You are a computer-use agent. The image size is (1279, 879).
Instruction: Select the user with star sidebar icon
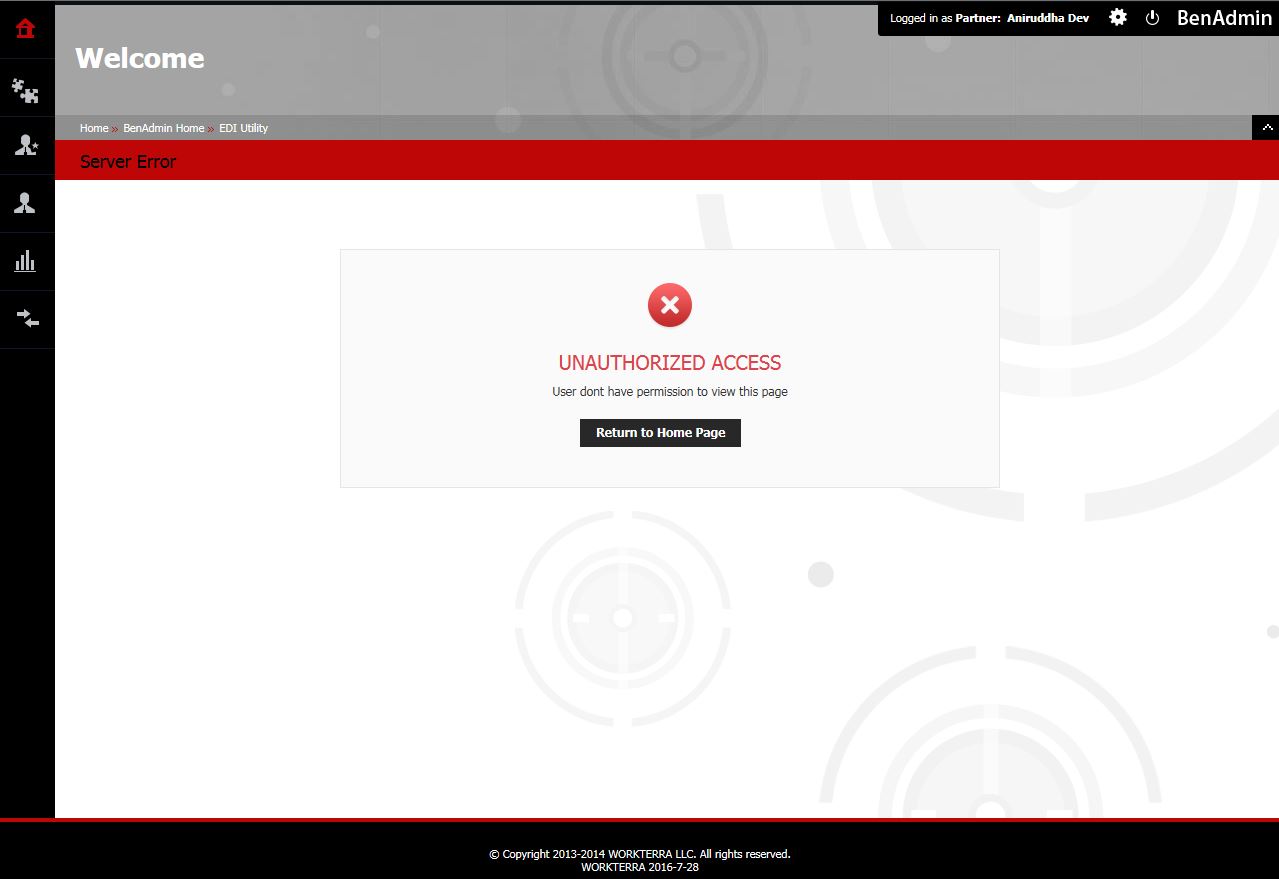(x=26, y=146)
